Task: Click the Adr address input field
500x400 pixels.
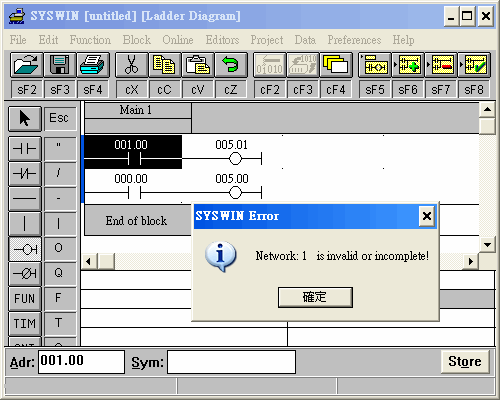Action: [x=81, y=362]
